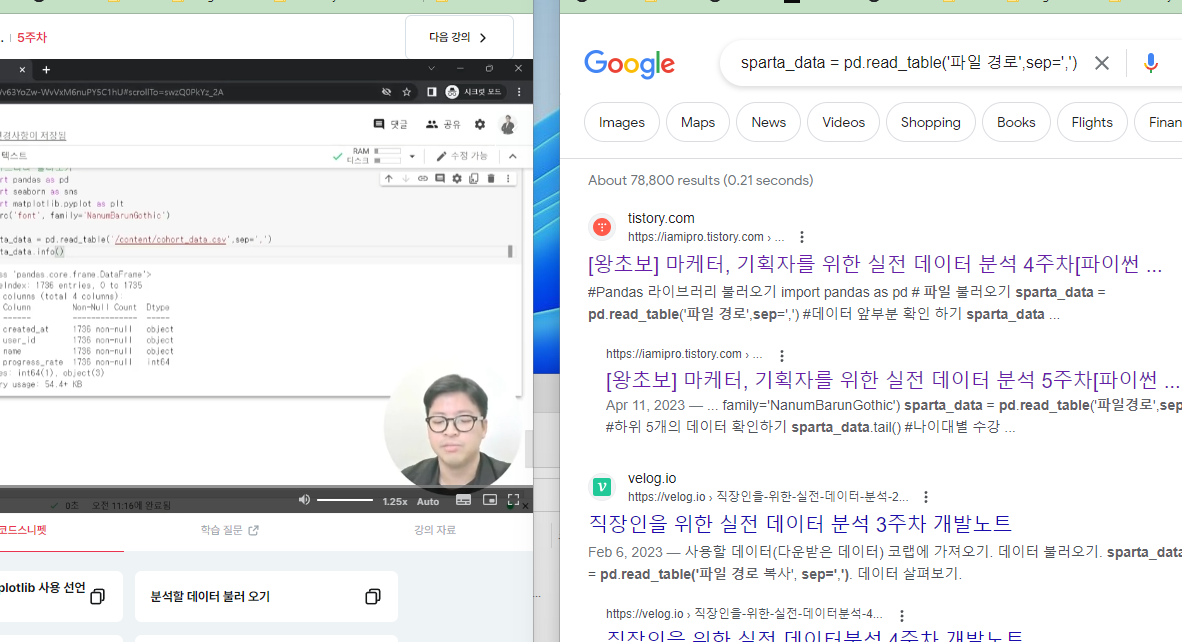Click the Google logo

629,65
